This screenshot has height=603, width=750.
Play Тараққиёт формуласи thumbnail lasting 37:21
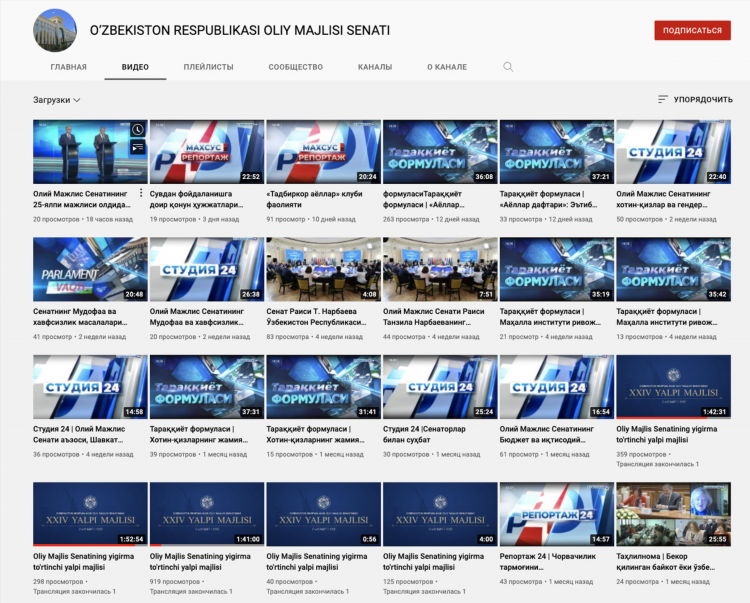point(557,152)
